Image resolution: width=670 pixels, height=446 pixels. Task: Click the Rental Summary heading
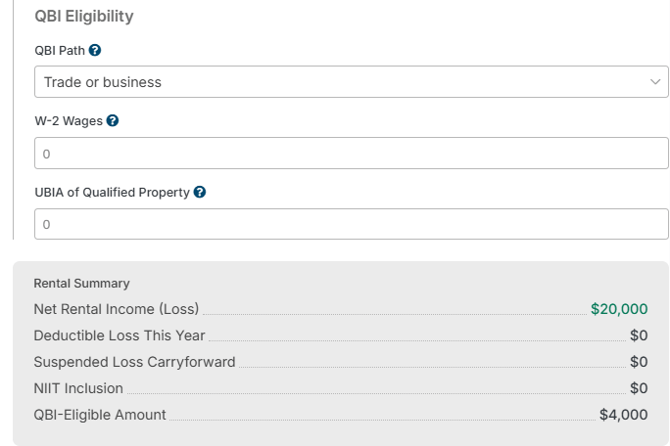click(82, 283)
